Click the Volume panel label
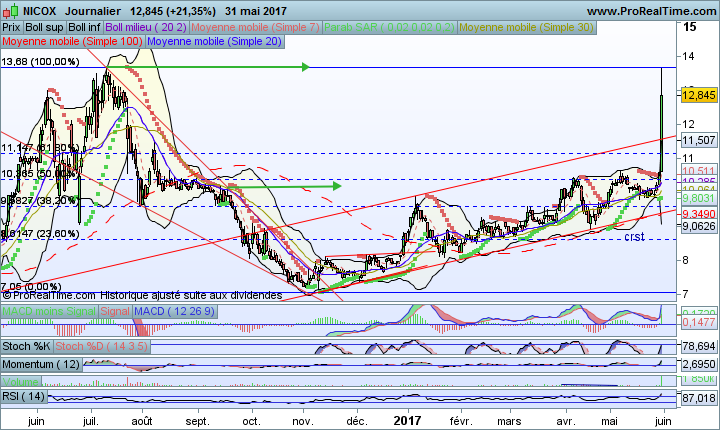This screenshot has width=720, height=430. tap(21, 382)
